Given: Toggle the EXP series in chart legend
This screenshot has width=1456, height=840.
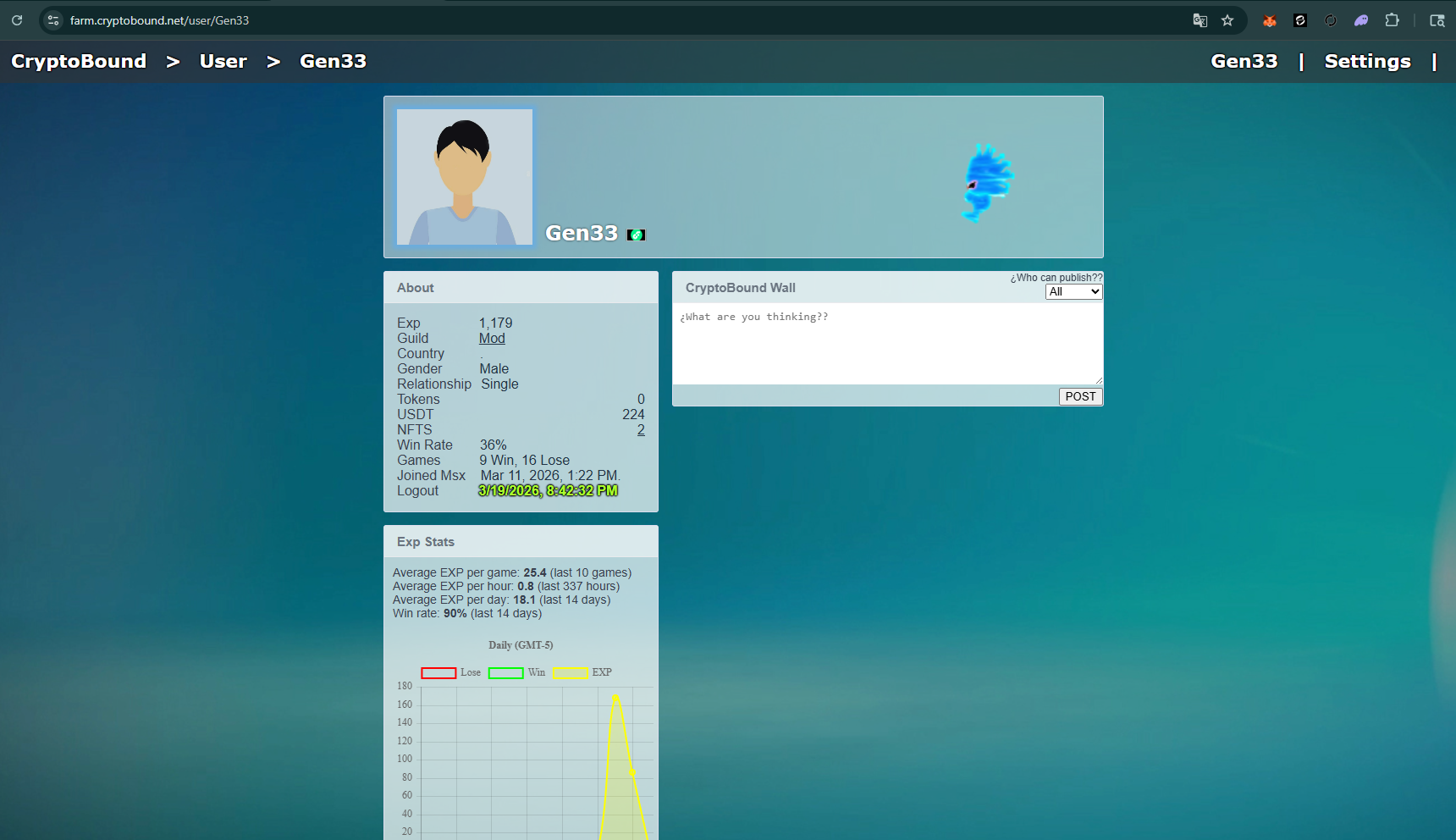Looking at the screenshot, I should (582, 672).
